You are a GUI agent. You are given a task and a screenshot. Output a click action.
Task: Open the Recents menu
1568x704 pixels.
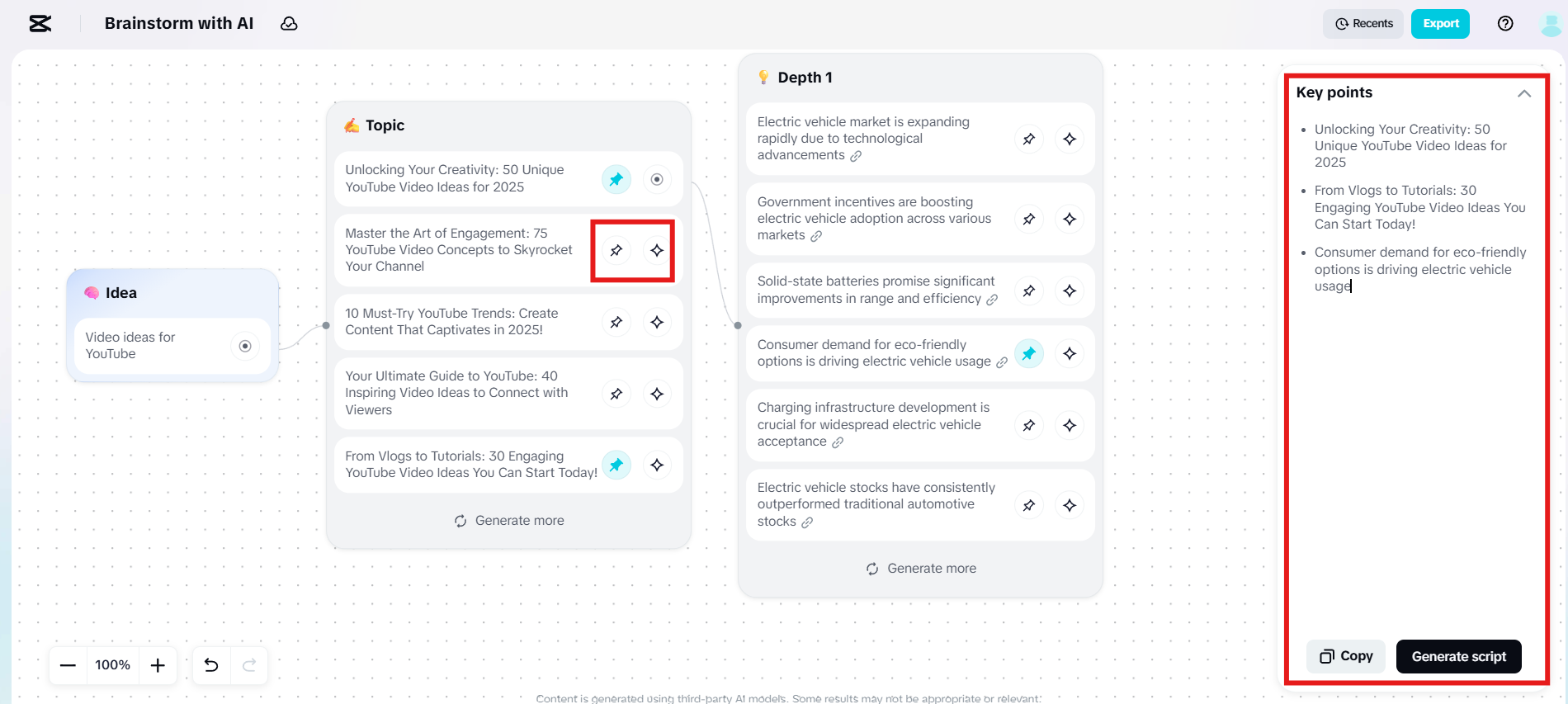[1364, 24]
